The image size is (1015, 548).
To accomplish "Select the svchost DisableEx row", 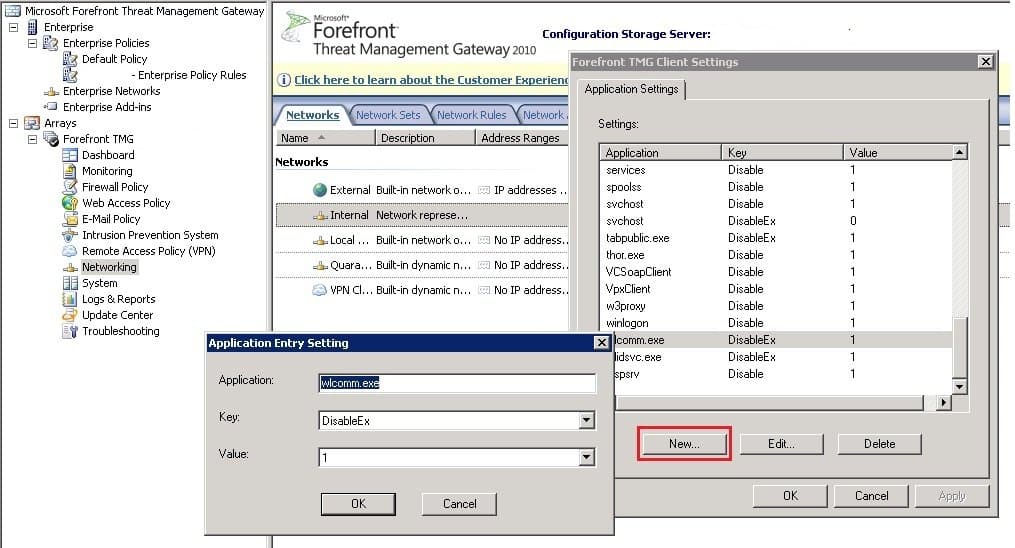I will 775,221.
